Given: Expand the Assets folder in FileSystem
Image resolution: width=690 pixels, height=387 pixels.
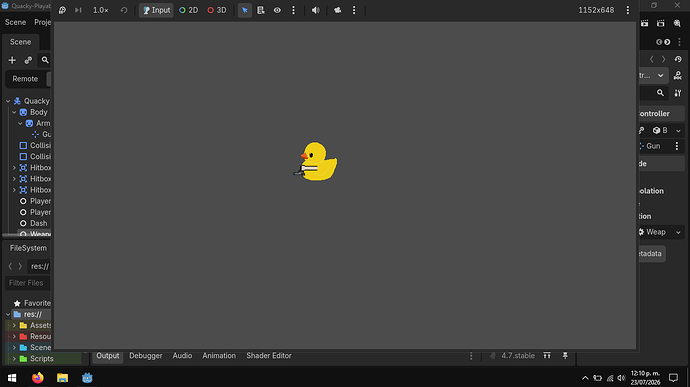Looking at the screenshot, I should 14,325.
